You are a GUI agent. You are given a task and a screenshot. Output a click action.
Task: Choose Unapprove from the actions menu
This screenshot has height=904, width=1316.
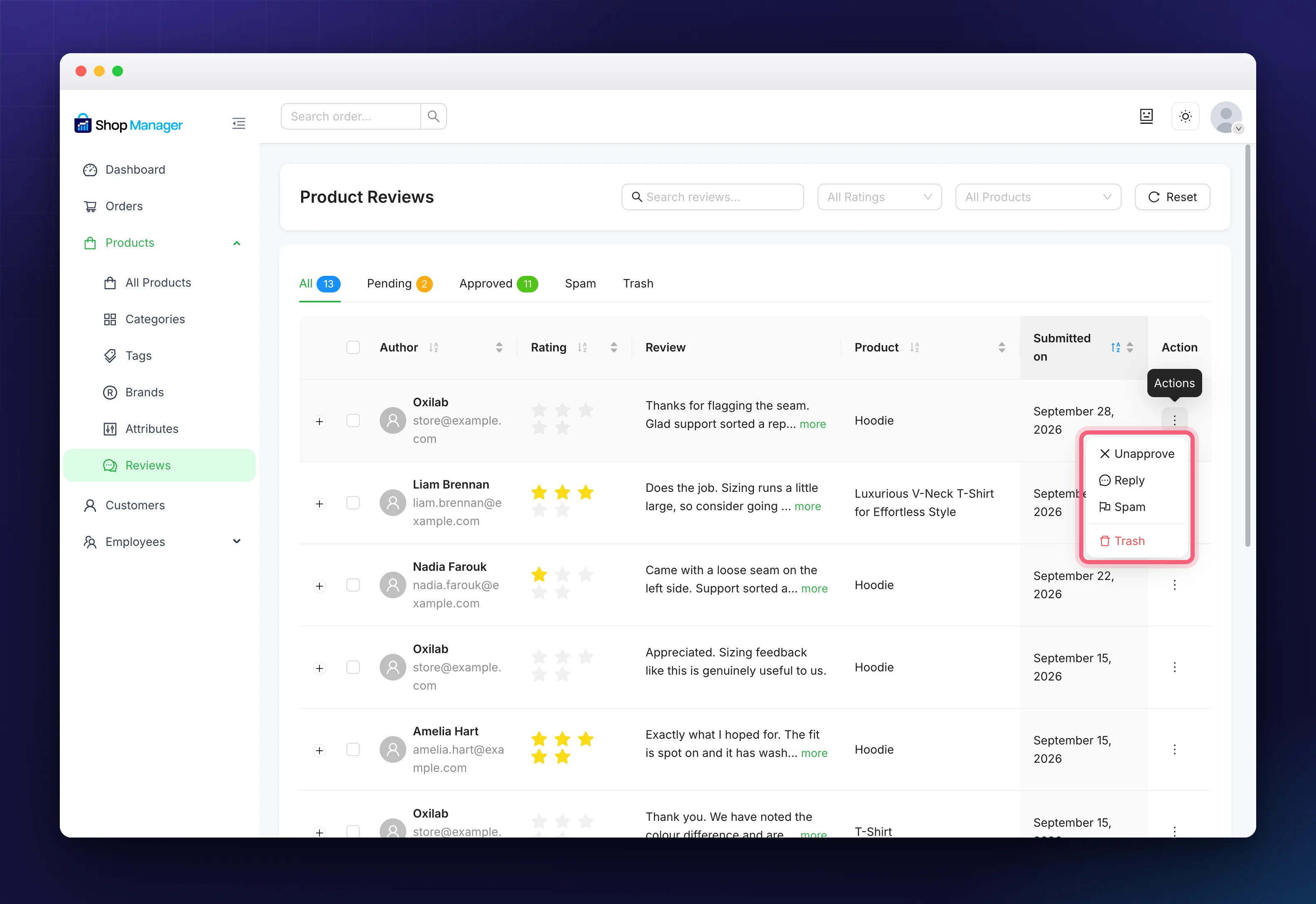click(1137, 454)
